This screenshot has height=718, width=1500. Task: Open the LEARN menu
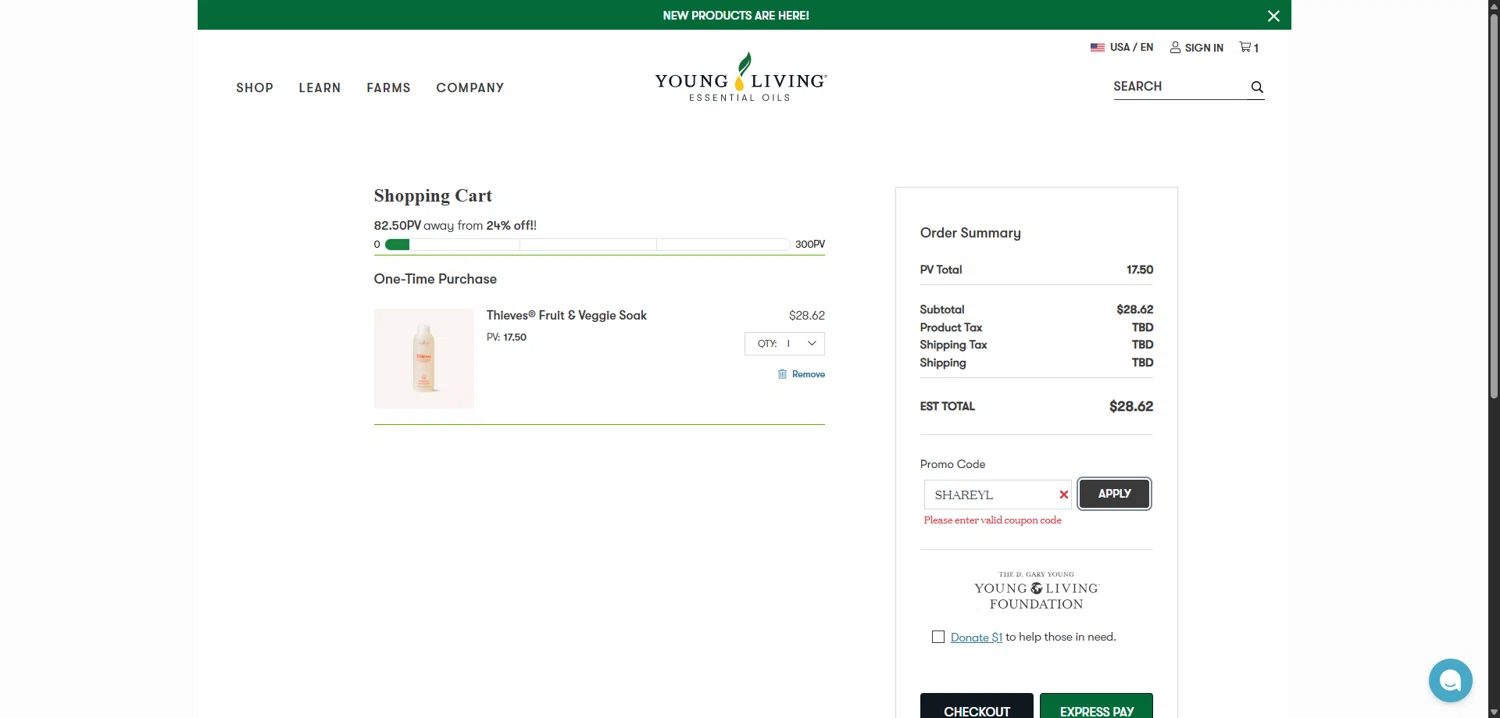320,88
